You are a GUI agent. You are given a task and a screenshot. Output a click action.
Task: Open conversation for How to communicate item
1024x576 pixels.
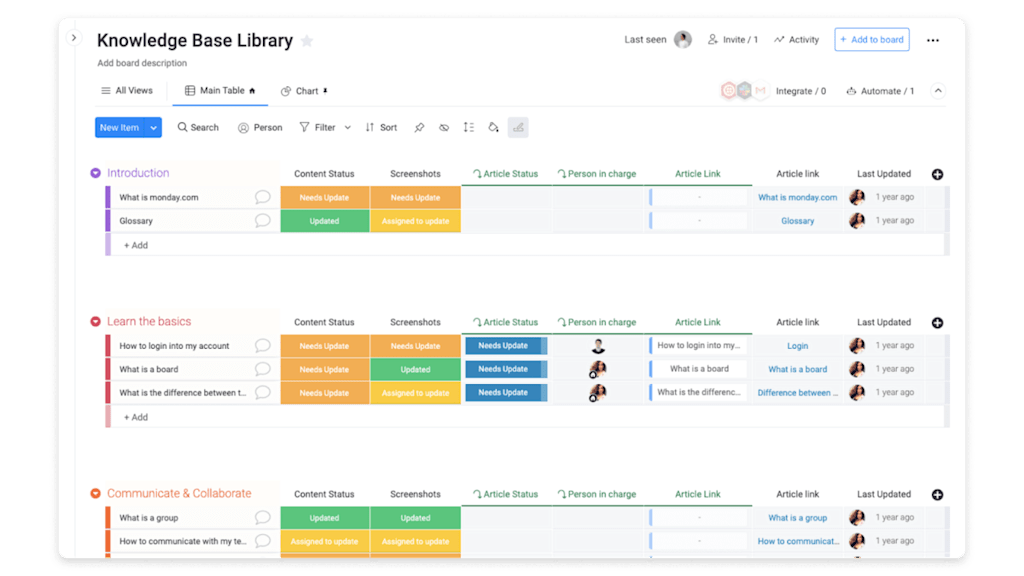click(x=263, y=541)
